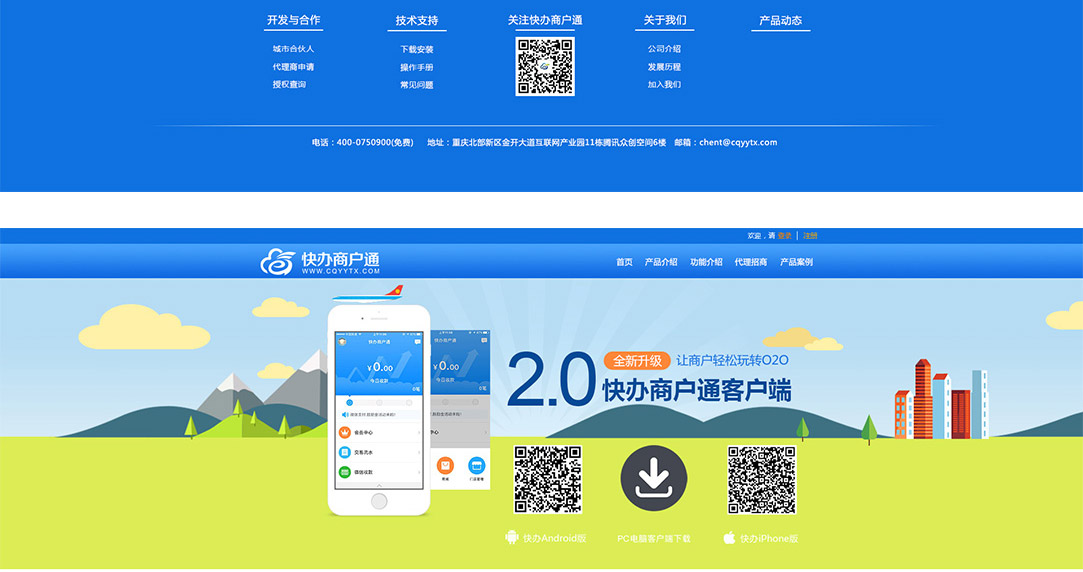The image size is (1083, 572).
Task: Click 让商户轻松玩转O2O slogan
Action: [x=732, y=360]
